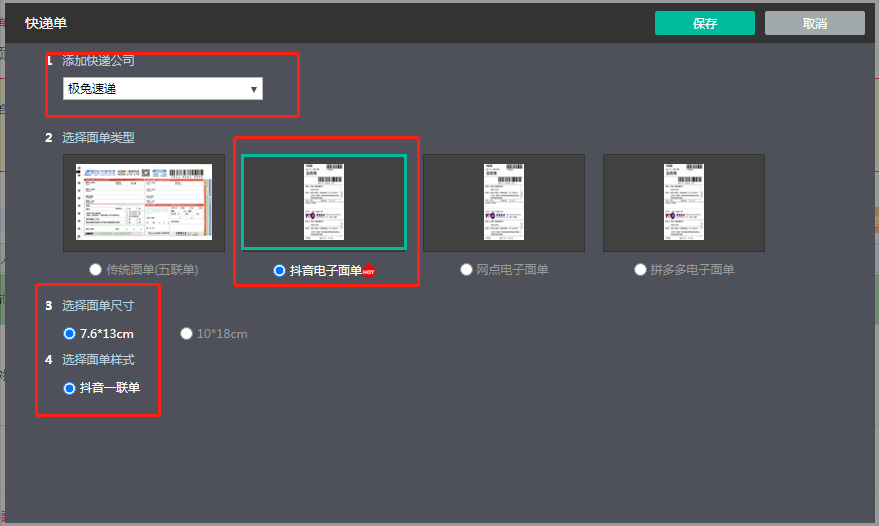Click the 选择面单类型 label
This screenshot has height=526, width=879.
pyautogui.click(x=98, y=137)
